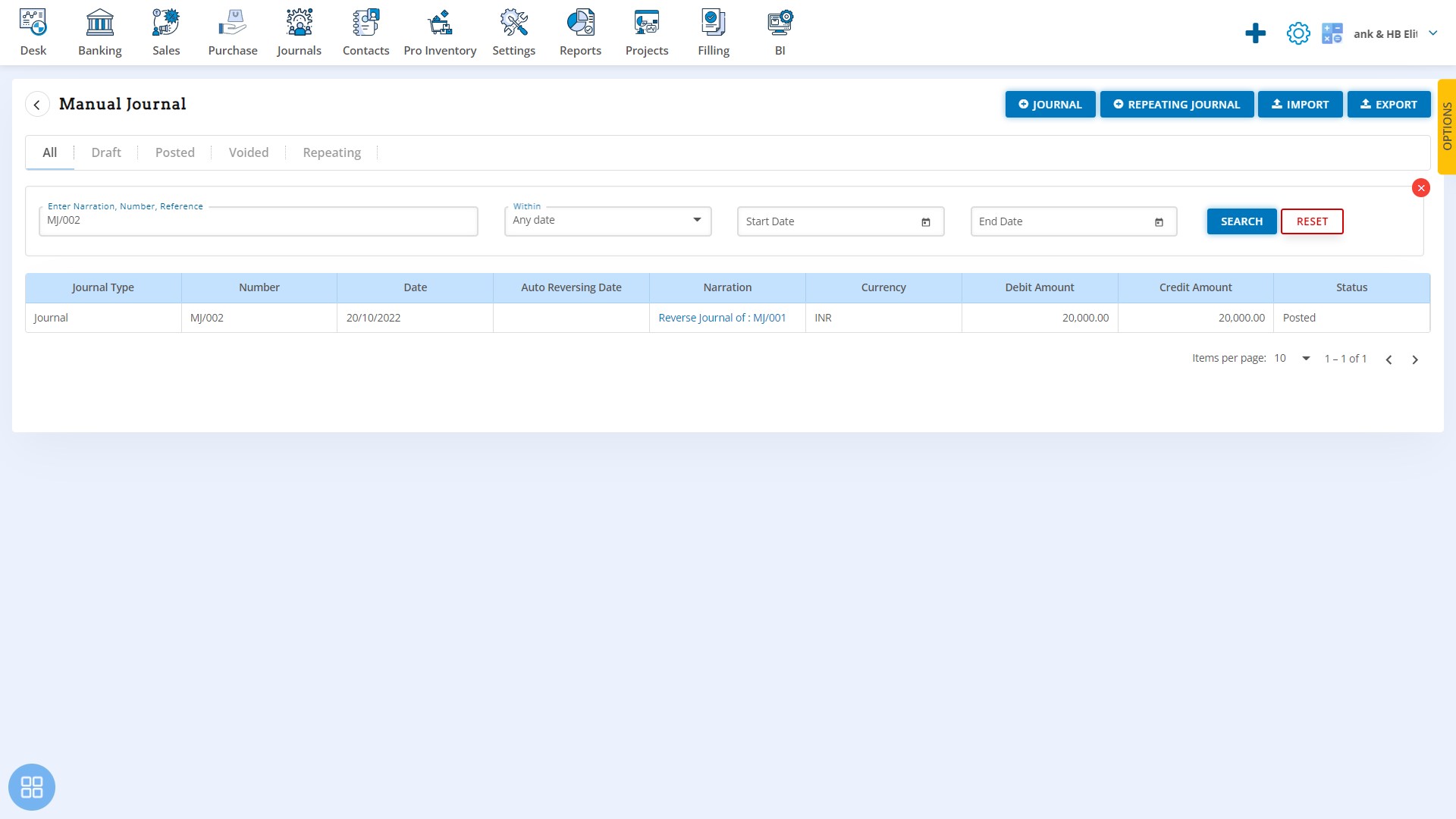Sort by the Number column header
This screenshot has height=819, width=1456.
259,287
